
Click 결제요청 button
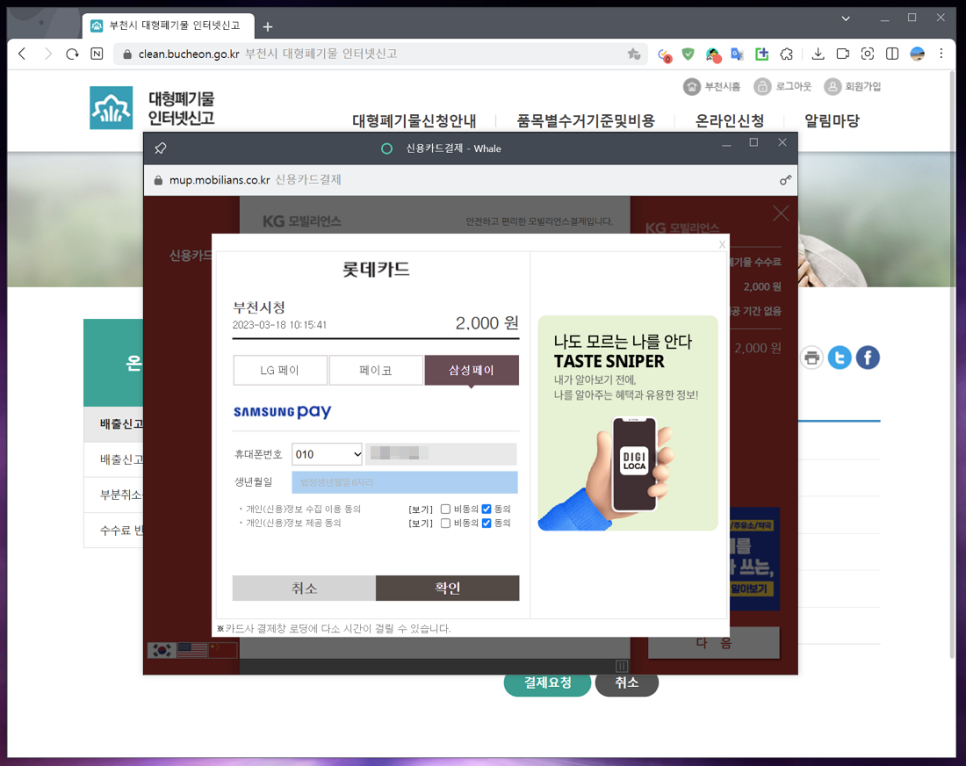coord(548,683)
